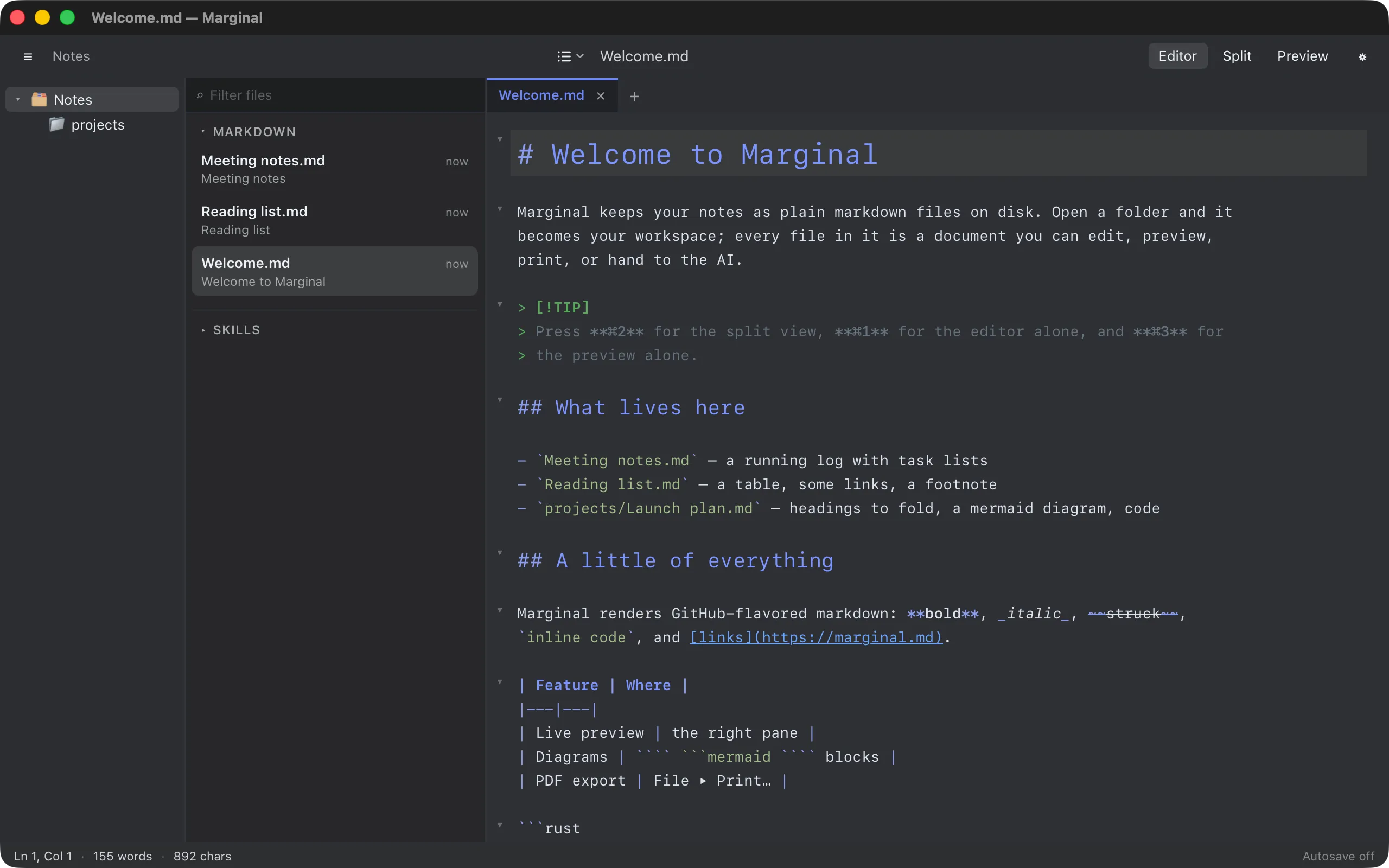Fold the rust code block
This screenshot has width=1389, height=868.
point(499,825)
